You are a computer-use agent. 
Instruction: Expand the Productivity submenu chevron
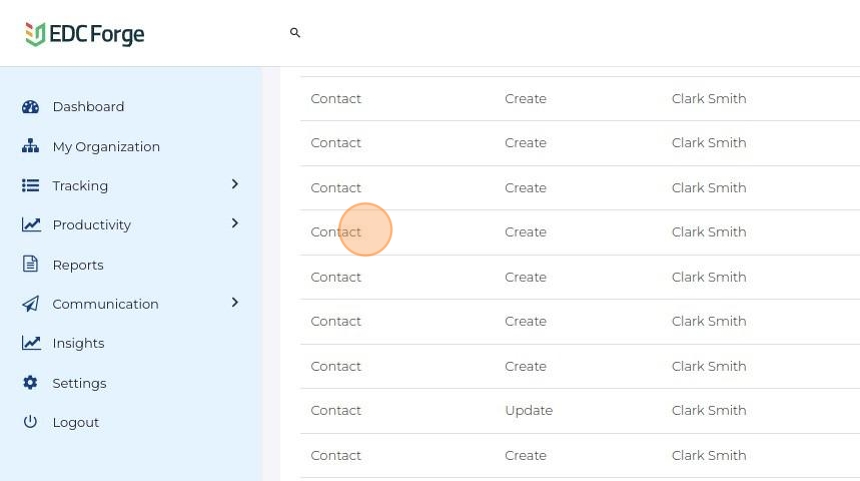[235, 224]
